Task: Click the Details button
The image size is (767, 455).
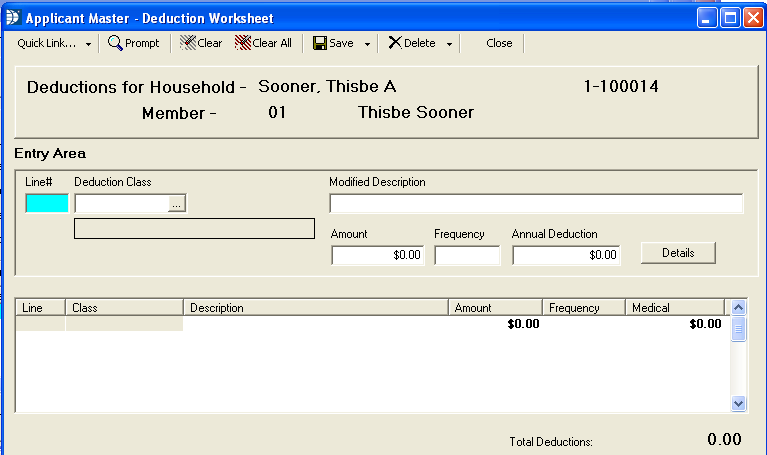Action: [678, 253]
